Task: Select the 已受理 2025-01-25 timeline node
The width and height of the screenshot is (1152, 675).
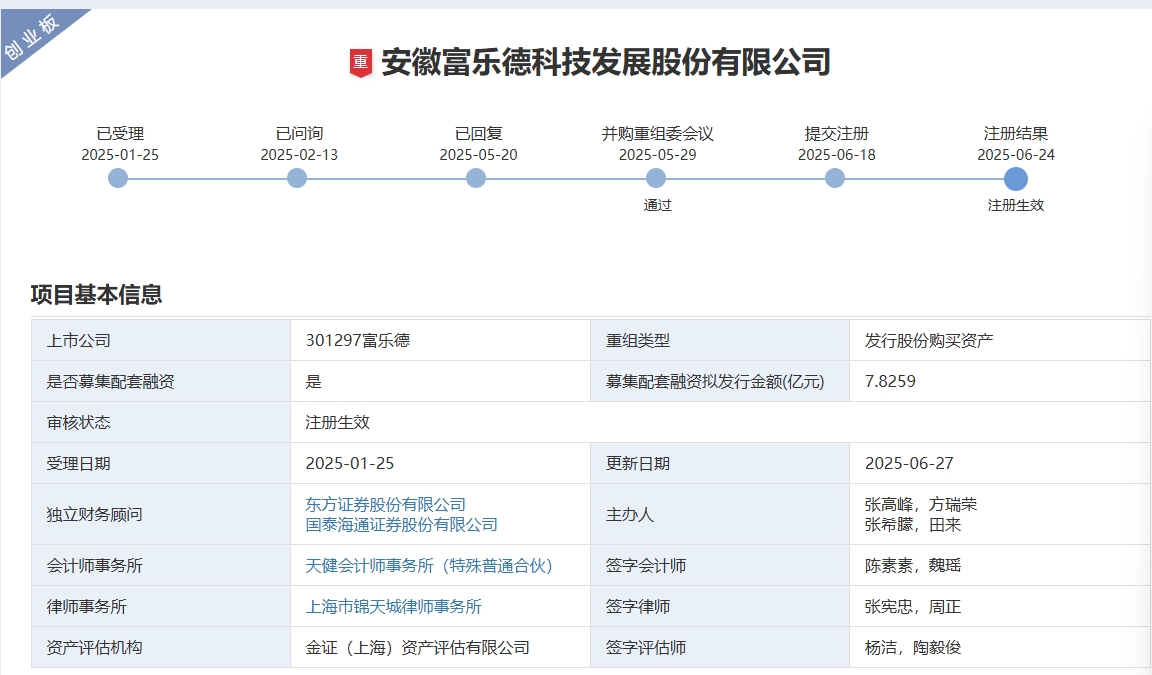Action: point(118,178)
